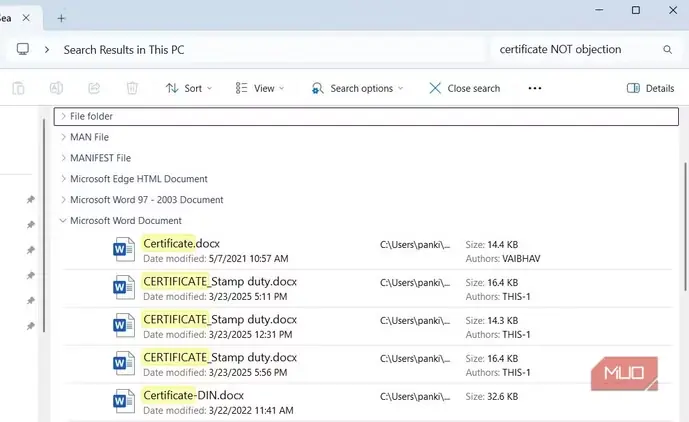Screen dimensions: 689x422
Task: Click Word icon for file modified 5:56 PM
Action: click(x=124, y=363)
